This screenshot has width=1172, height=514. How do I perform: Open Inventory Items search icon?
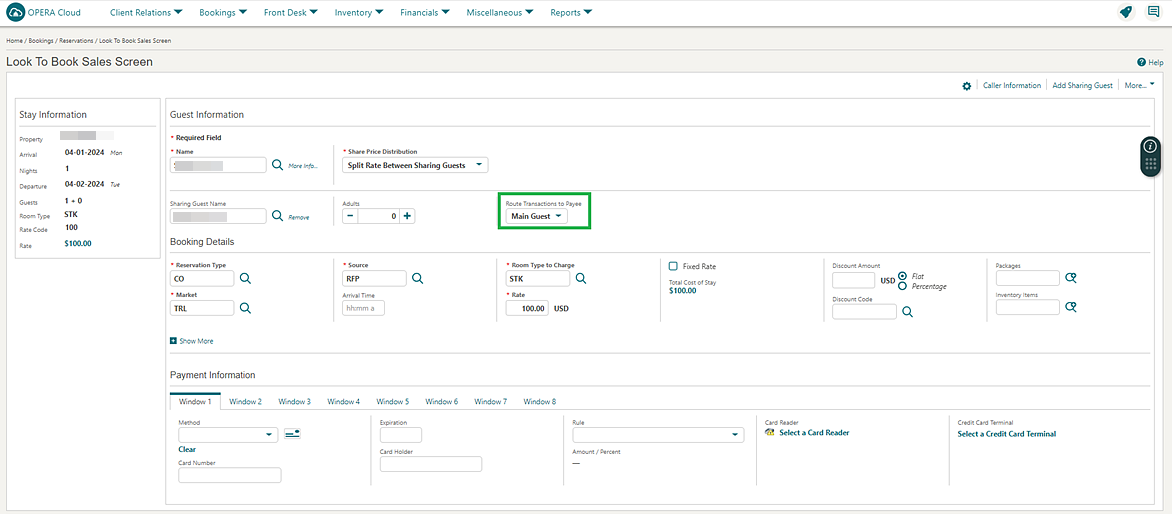[1070, 307]
